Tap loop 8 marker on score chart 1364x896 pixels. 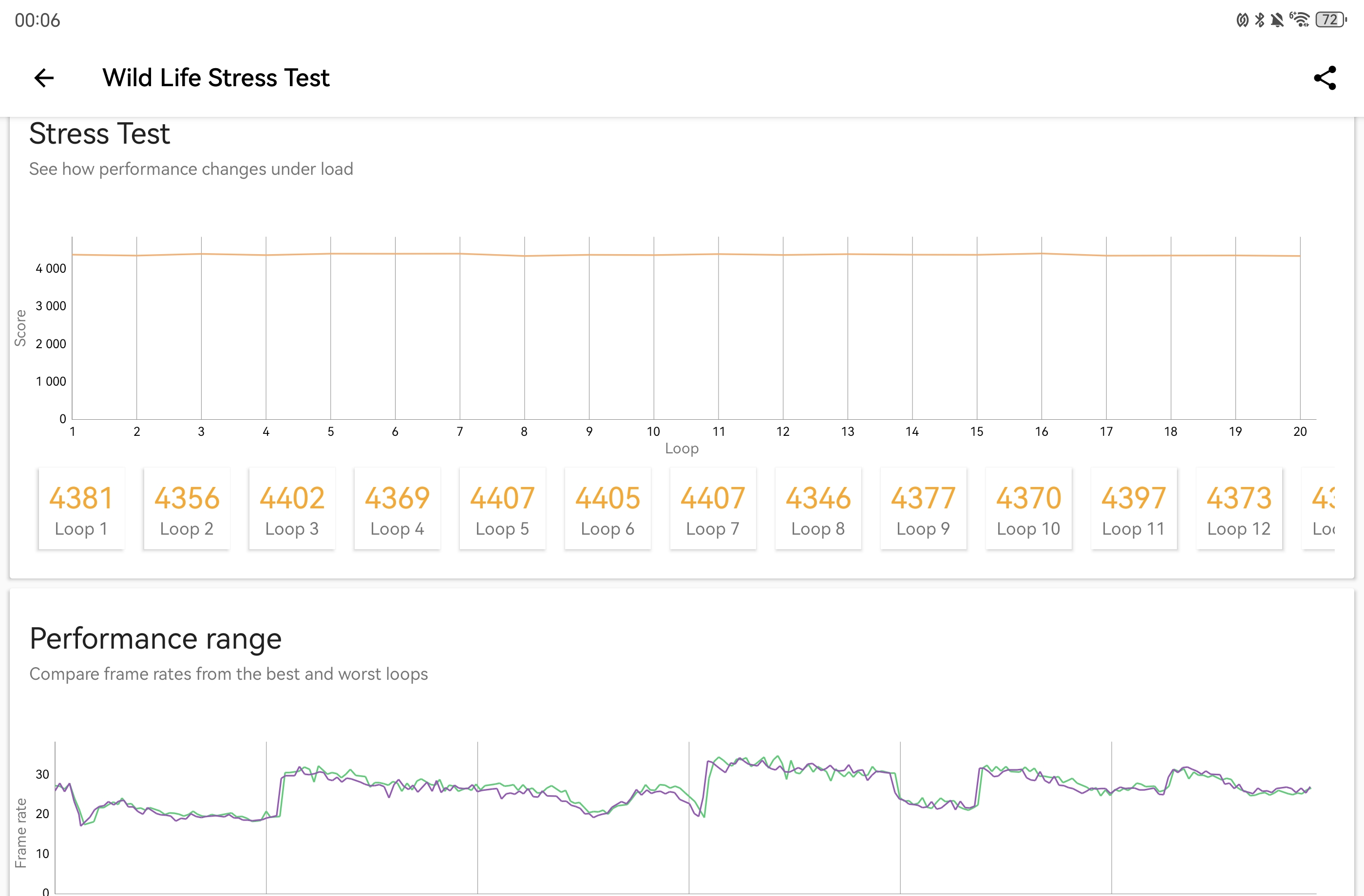click(524, 256)
